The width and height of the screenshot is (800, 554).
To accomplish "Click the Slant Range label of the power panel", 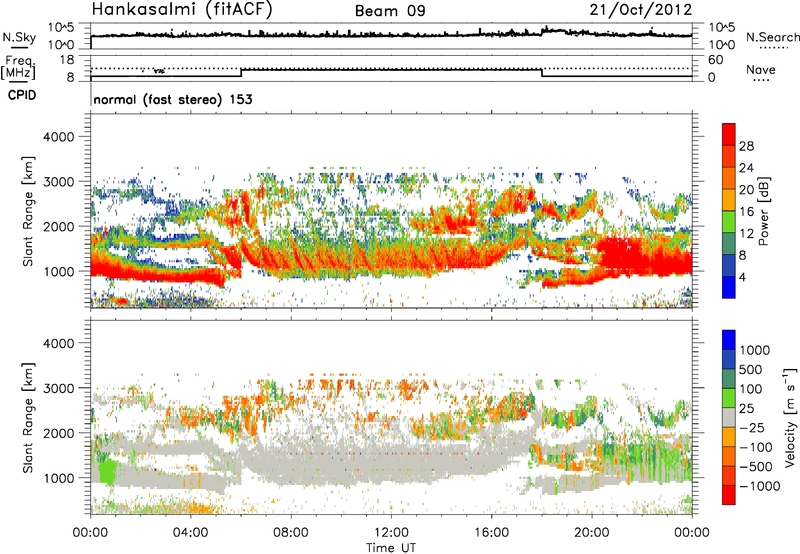I will 28,211.
